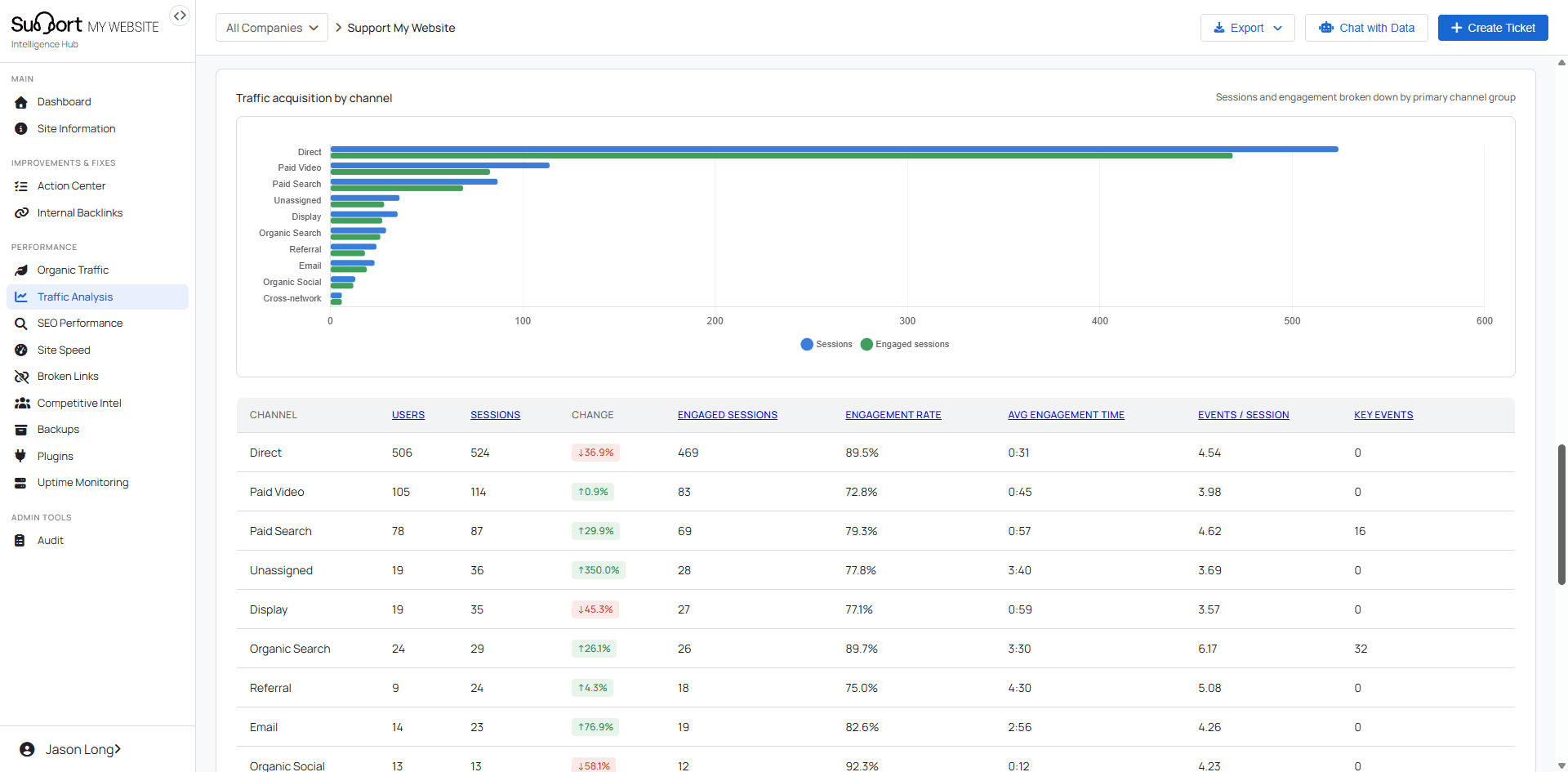Click the 89.5% engagement rate for Direct
Image resolution: width=1568 pixels, height=772 pixels.
pos(862,453)
